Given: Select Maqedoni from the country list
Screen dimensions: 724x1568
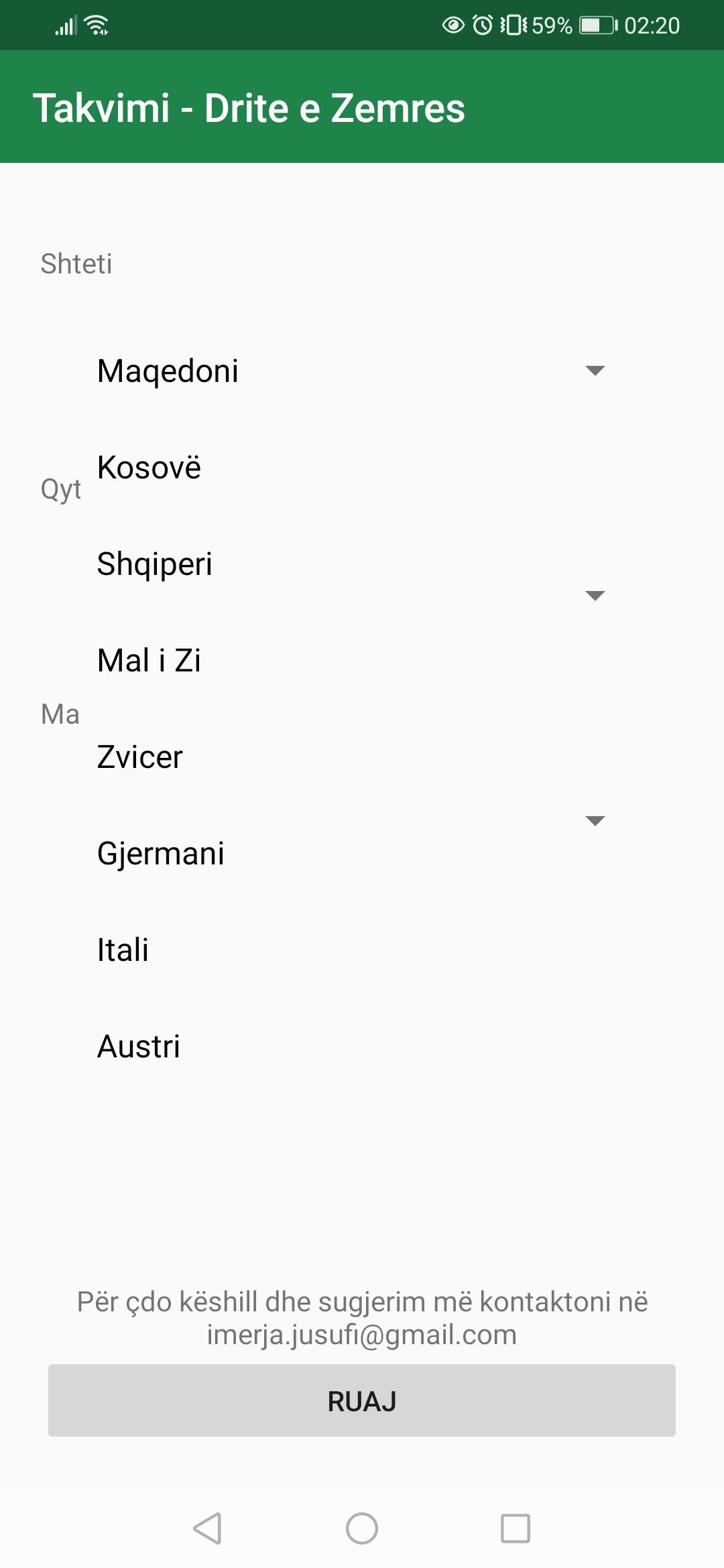Looking at the screenshot, I should tap(168, 371).
